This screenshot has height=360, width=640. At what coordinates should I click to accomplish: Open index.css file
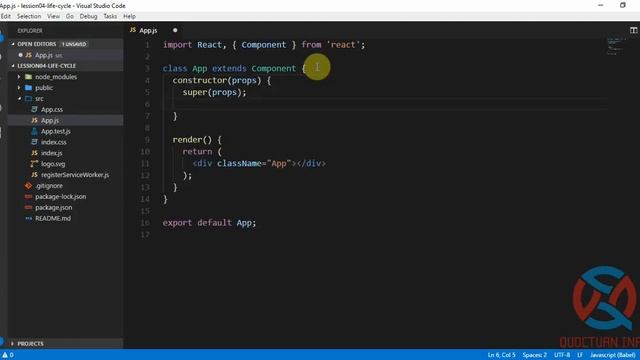(x=53, y=142)
